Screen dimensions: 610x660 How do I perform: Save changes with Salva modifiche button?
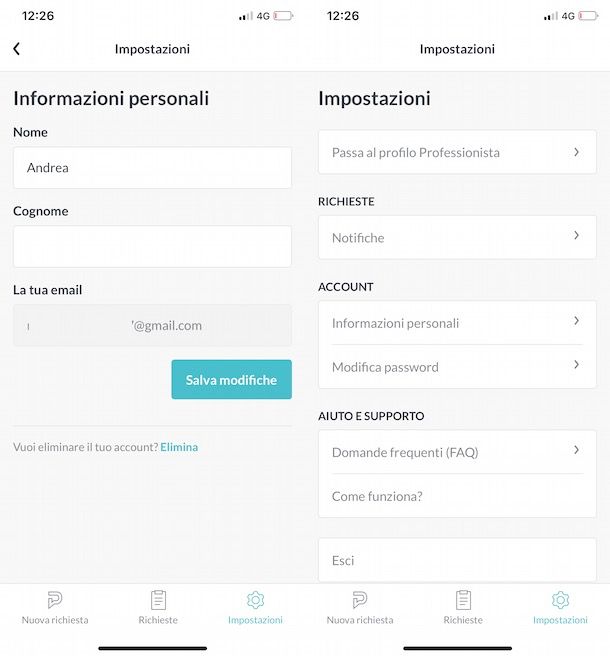[x=232, y=380]
